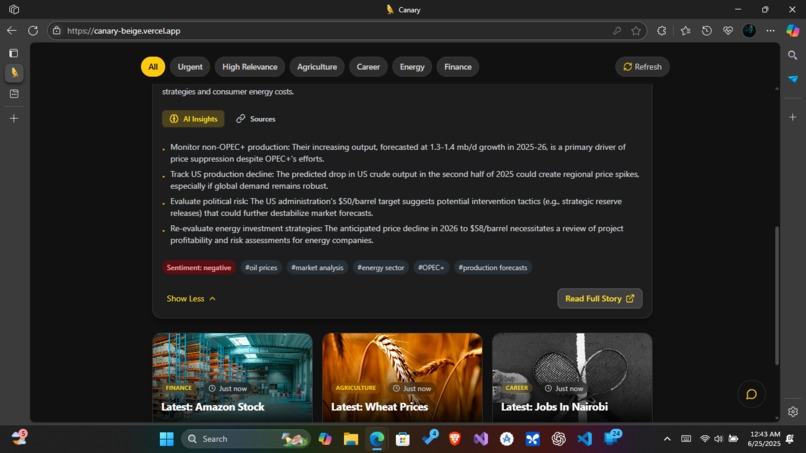Switch to the AI Insights tab
This screenshot has width=806, height=453.
pyautogui.click(x=193, y=119)
